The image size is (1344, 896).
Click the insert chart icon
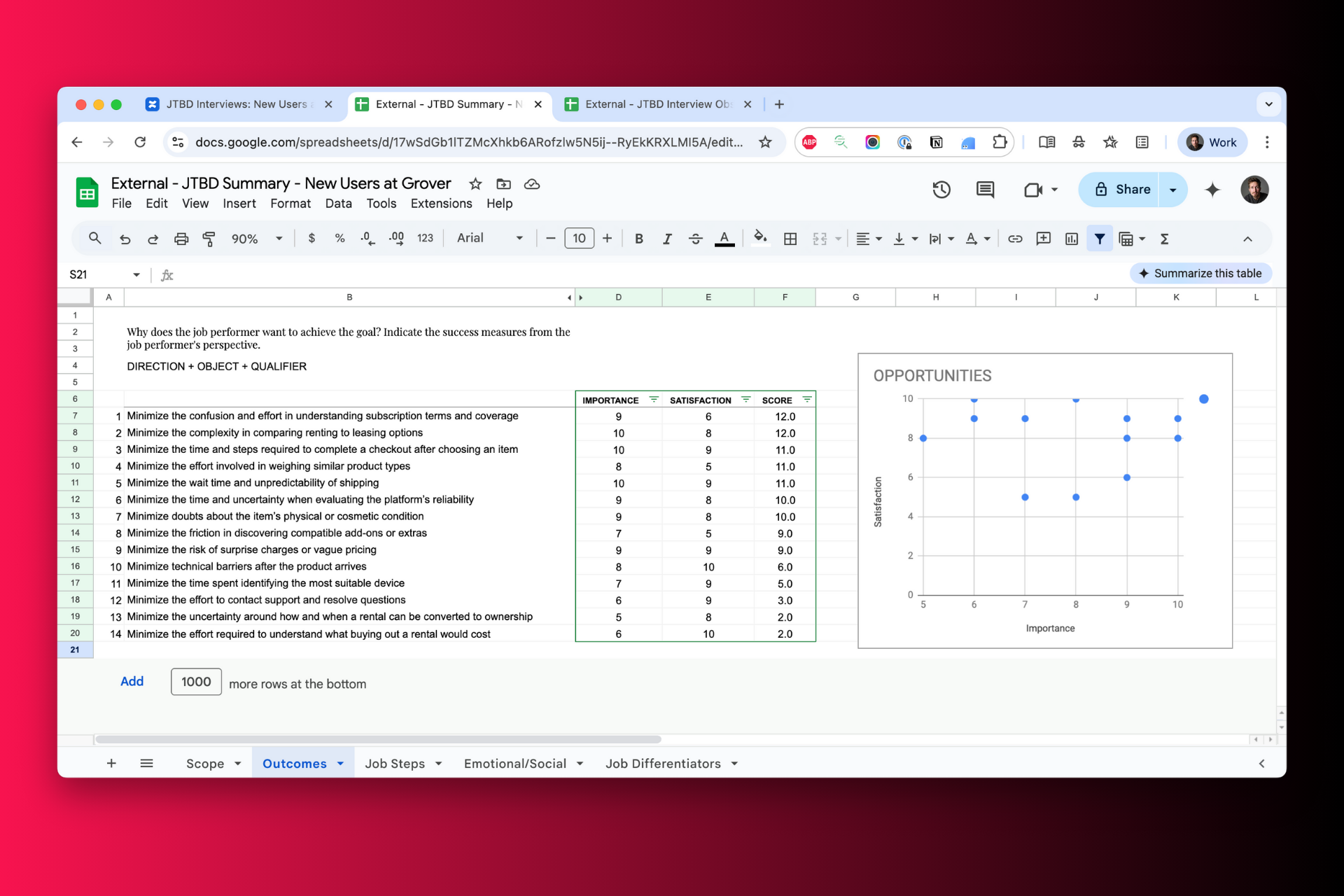[x=1071, y=239]
